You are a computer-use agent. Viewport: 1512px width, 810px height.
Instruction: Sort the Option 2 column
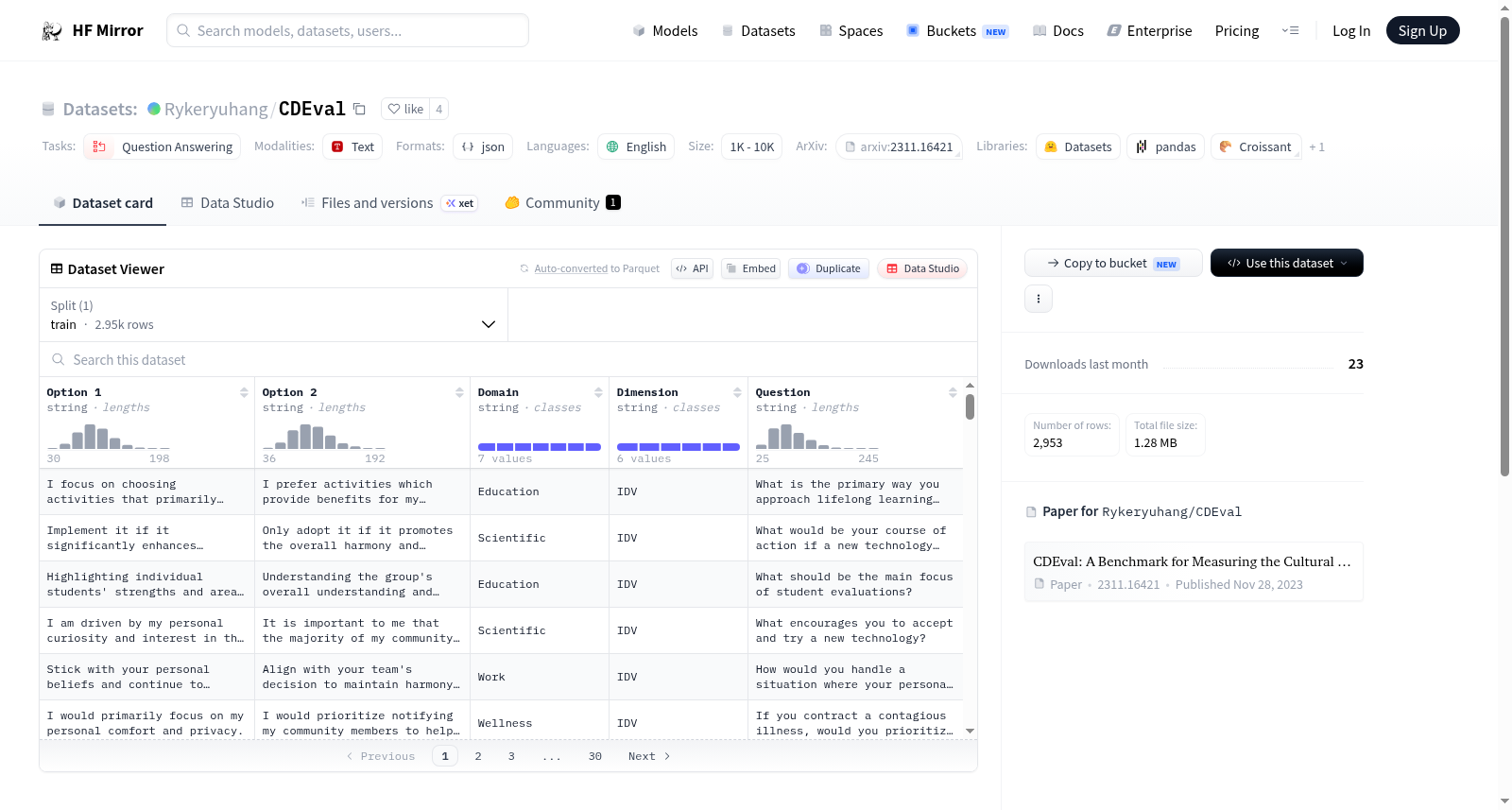[459, 392]
